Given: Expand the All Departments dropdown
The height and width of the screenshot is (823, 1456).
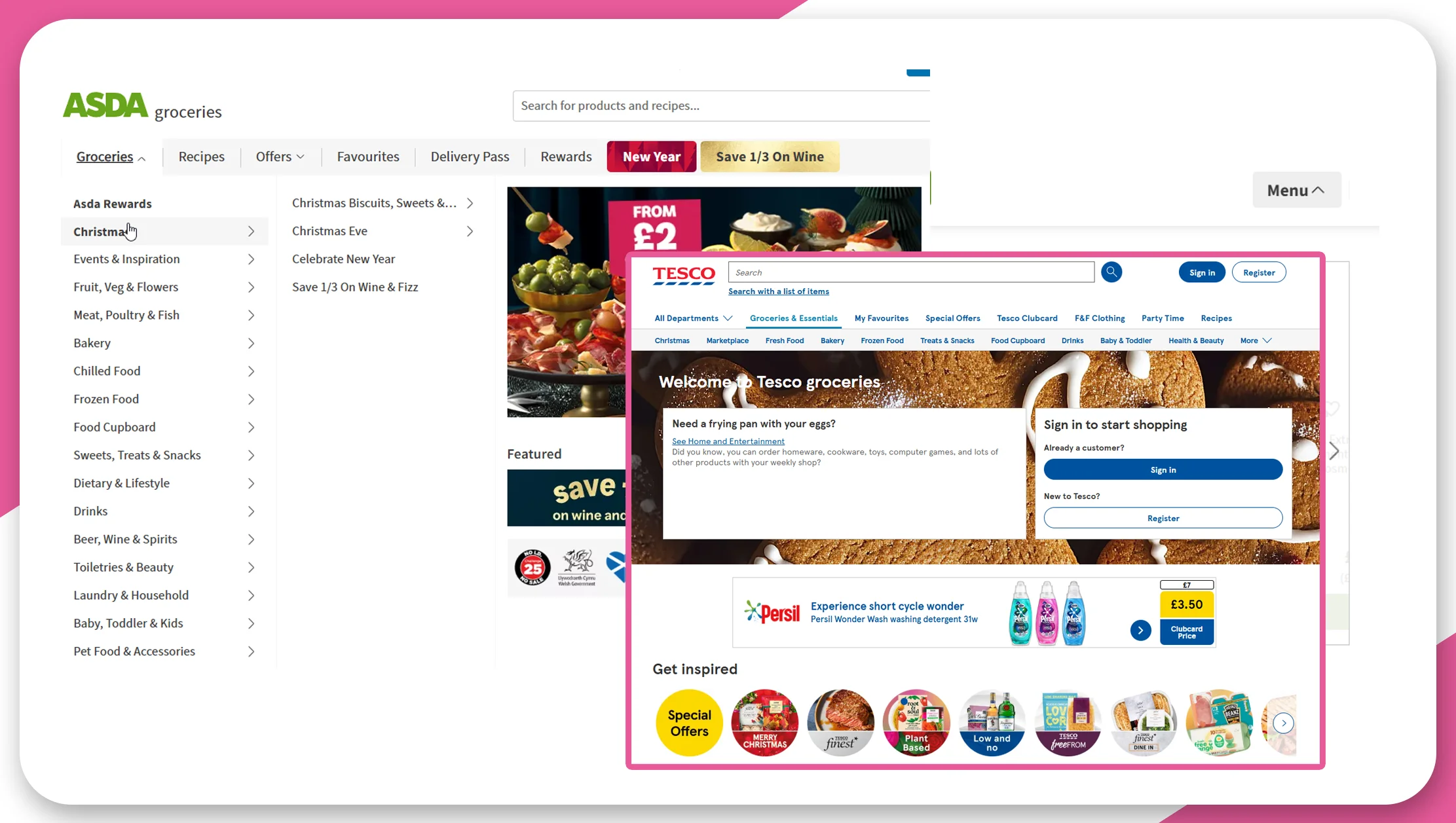Looking at the screenshot, I should [692, 317].
